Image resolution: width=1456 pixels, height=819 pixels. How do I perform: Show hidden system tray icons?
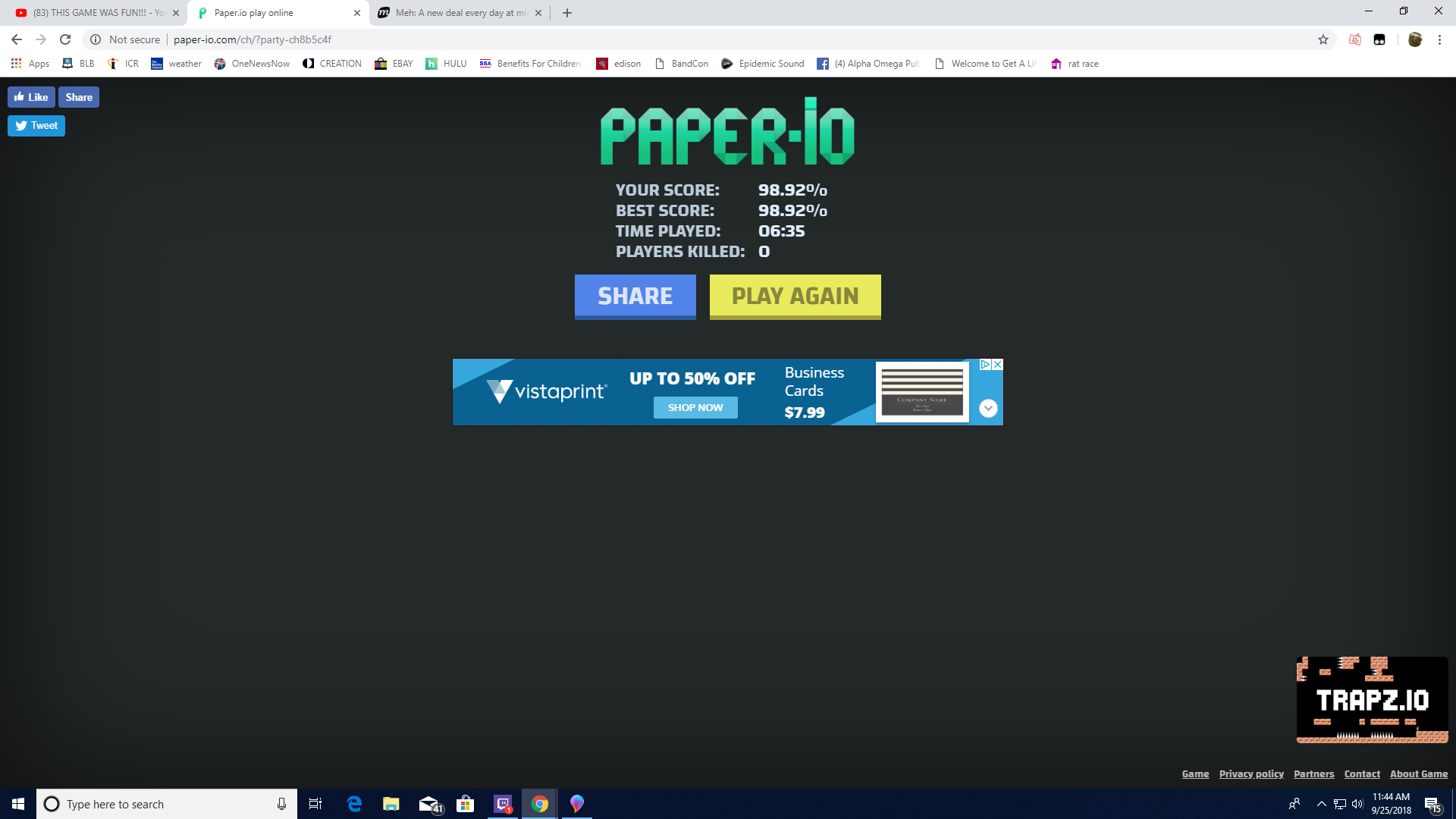[x=1321, y=804]
